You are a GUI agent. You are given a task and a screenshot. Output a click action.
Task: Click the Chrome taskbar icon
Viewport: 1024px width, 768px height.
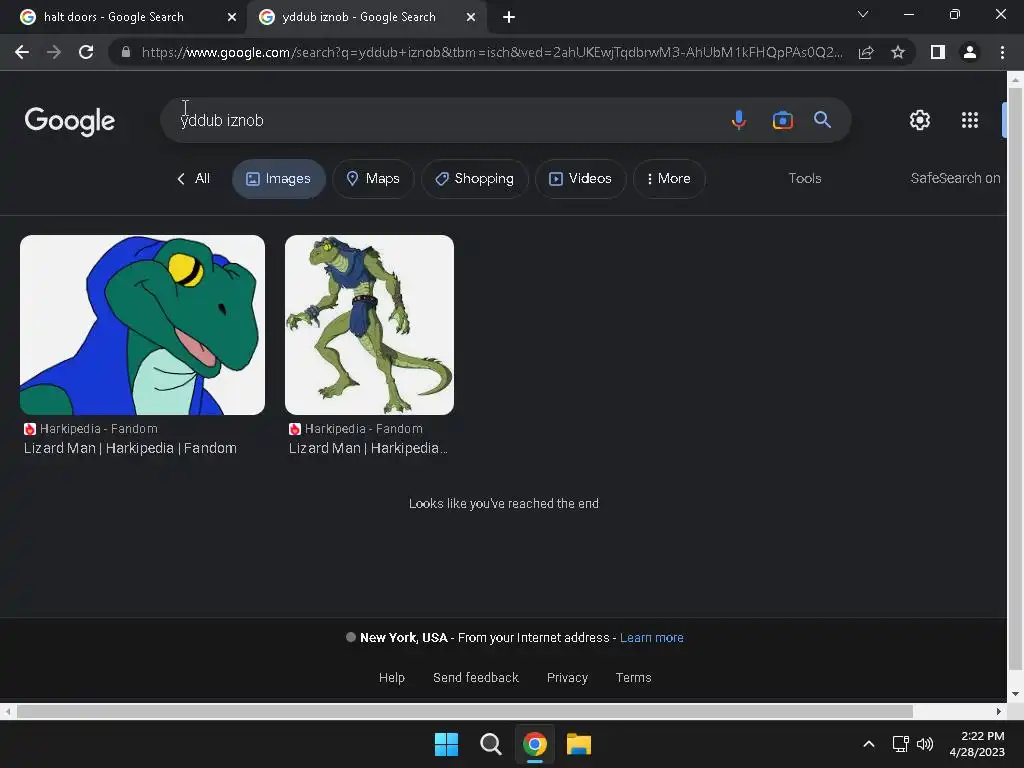pyautogui.click(x=534, y=744)
